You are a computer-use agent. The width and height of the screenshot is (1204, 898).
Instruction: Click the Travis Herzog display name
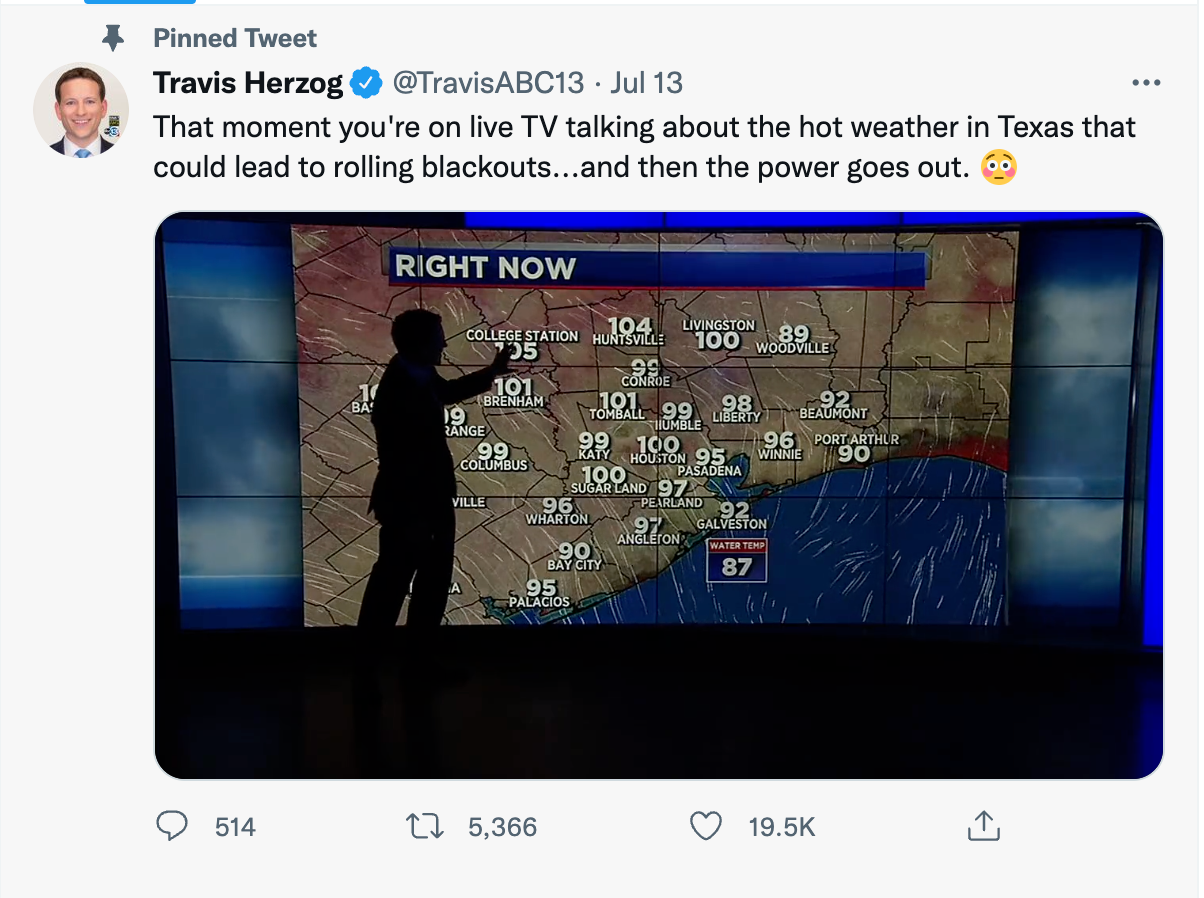click(x=248, y=83)
